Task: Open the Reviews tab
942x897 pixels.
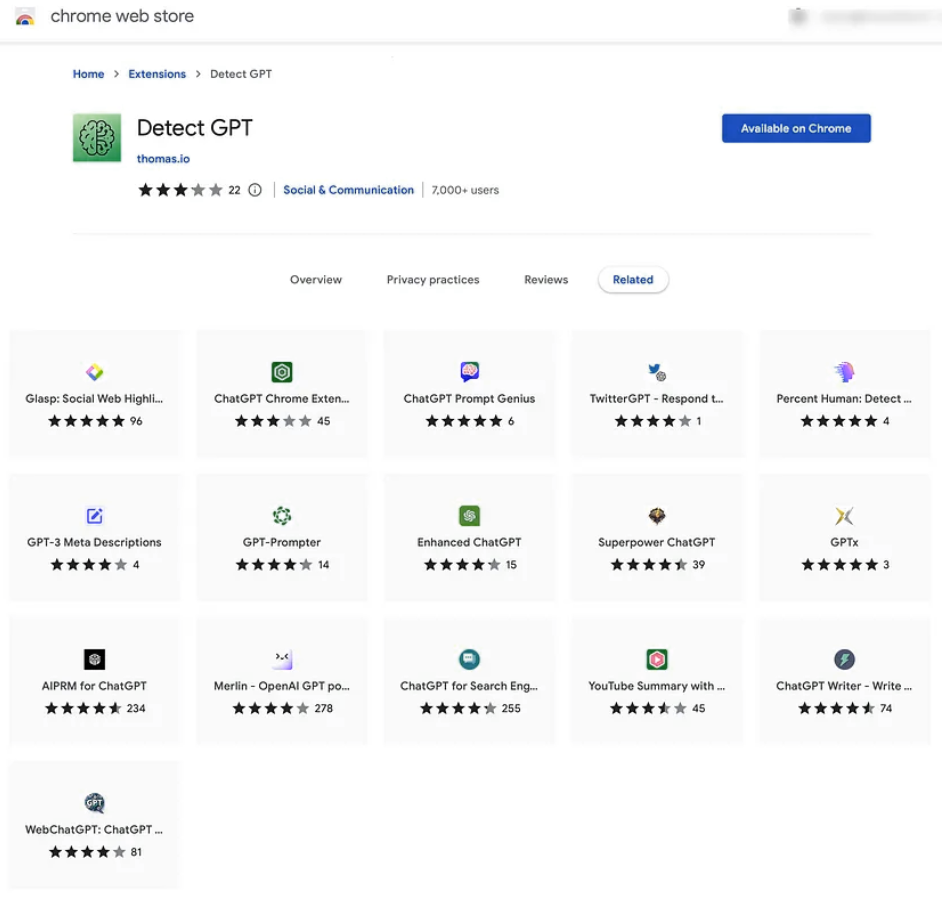Action: click(545, 279)
